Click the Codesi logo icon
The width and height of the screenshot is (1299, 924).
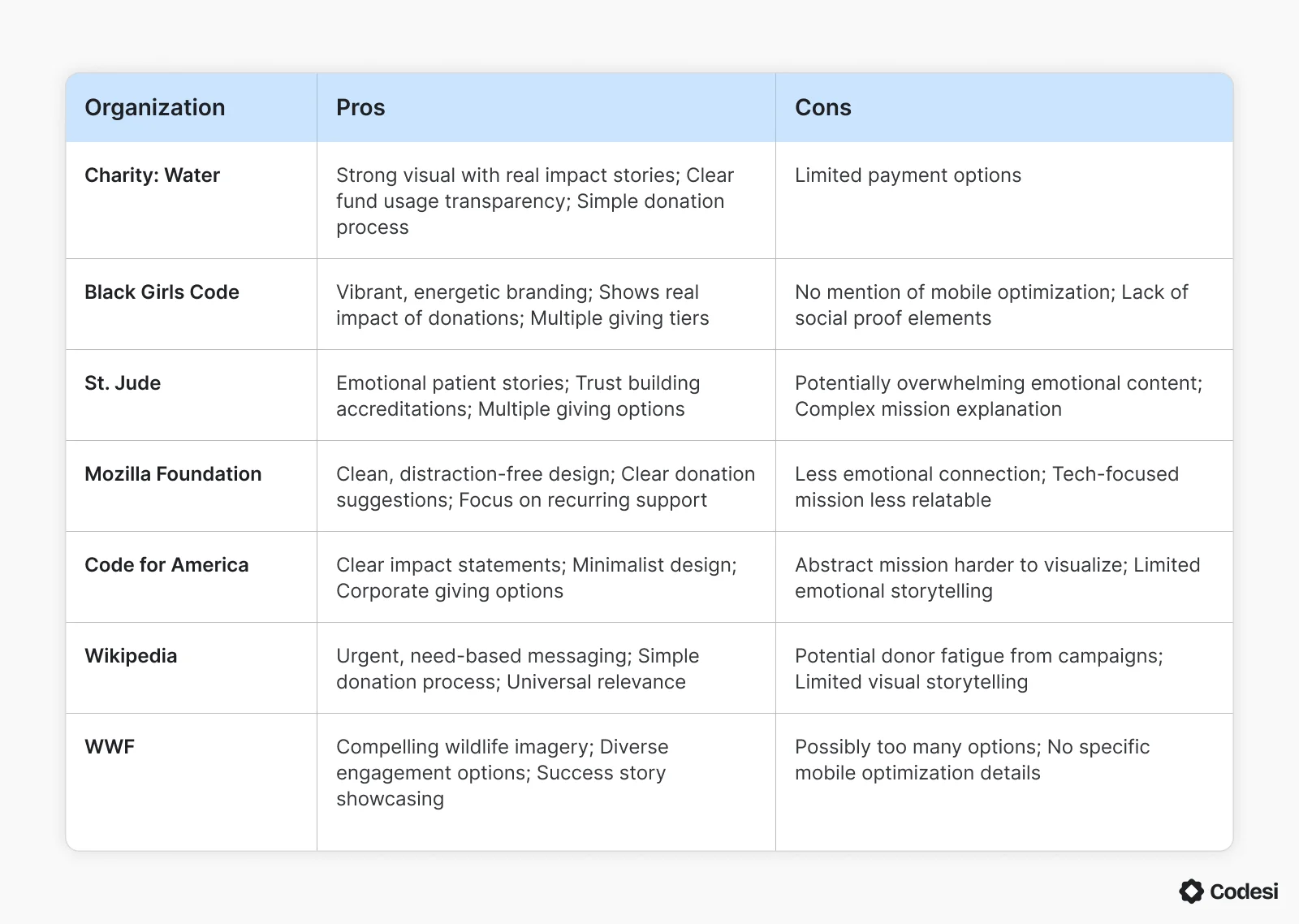tap(1191, 891)
